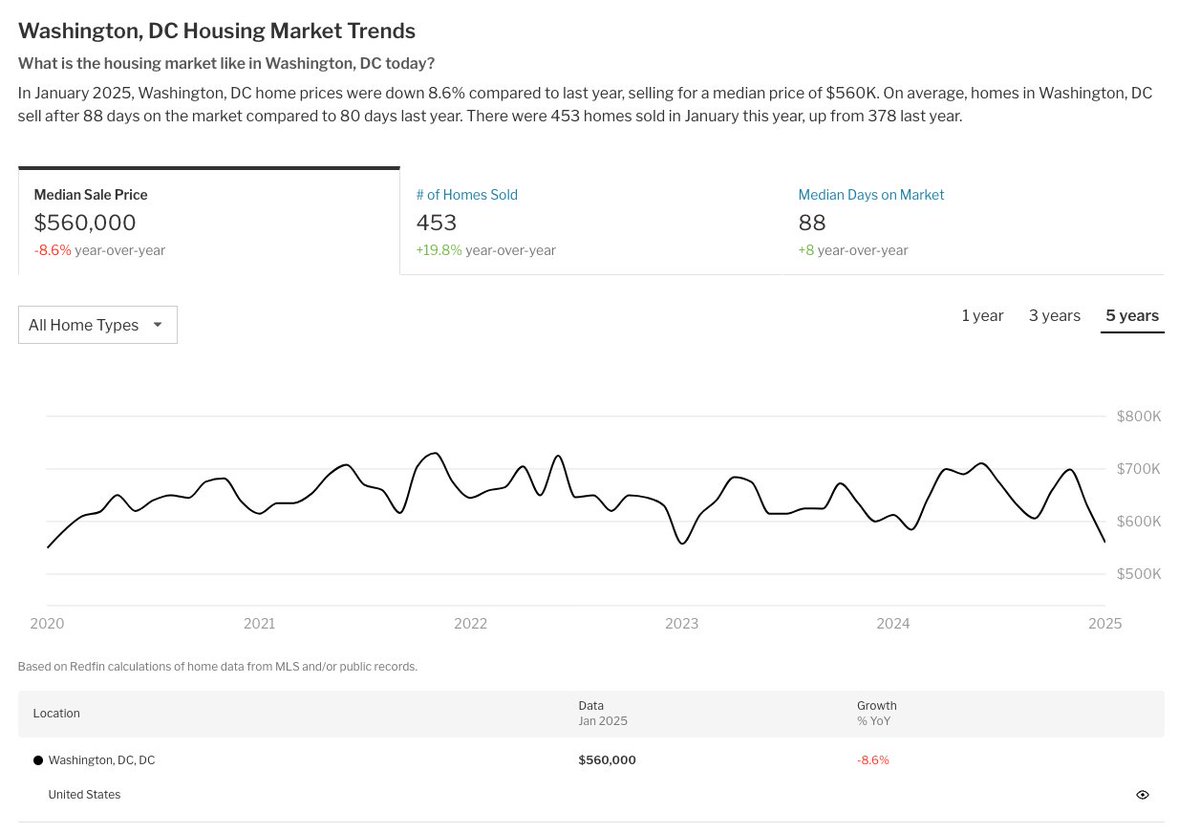Select the 3 years time range
The height and width of the screenshot is (833, 1200).
pos(1054,316)
